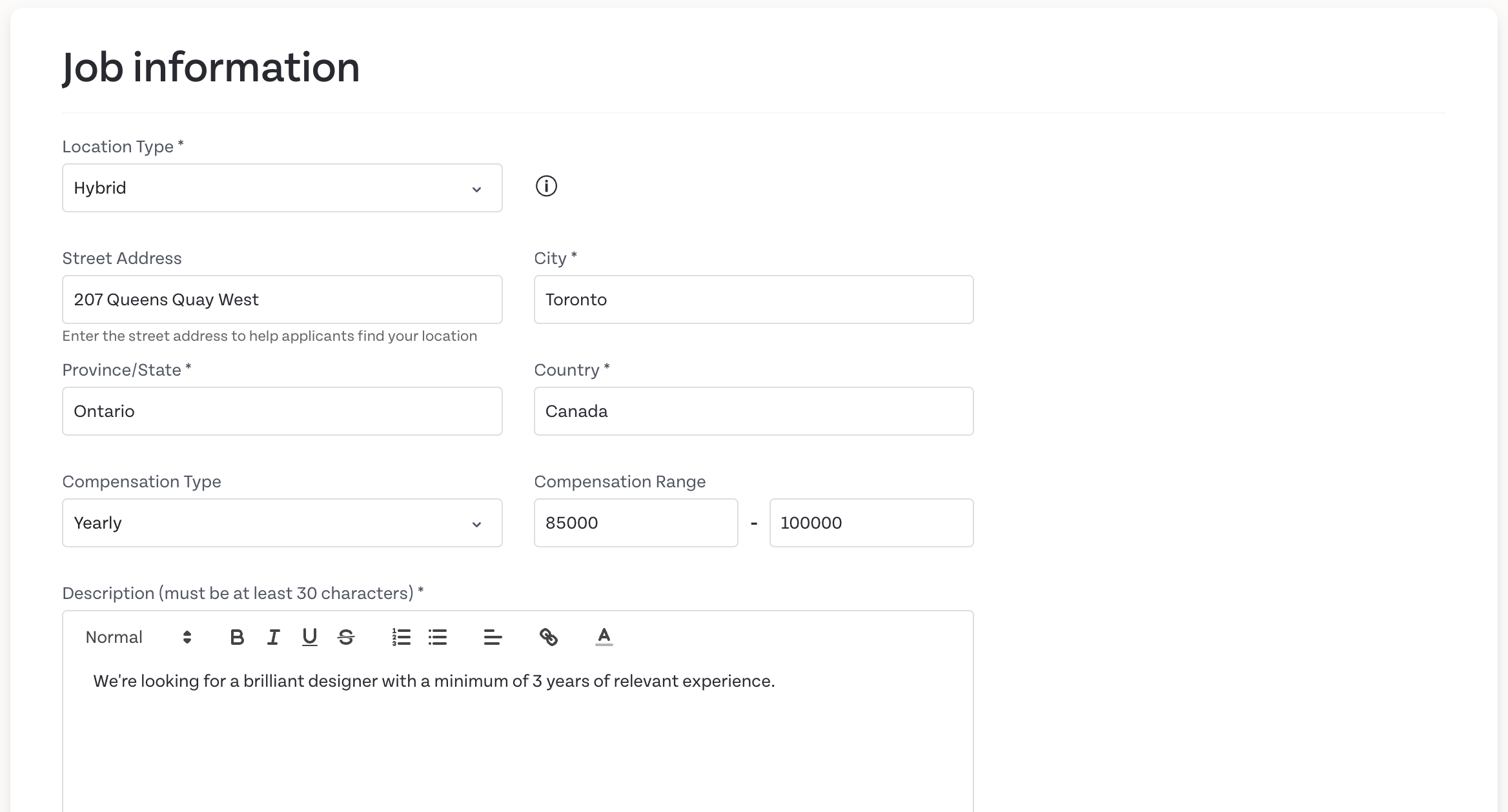Click the 'Compensation Range' label
The width and height of the screenshot is (1508, 812).
click(x=620, y=482)
